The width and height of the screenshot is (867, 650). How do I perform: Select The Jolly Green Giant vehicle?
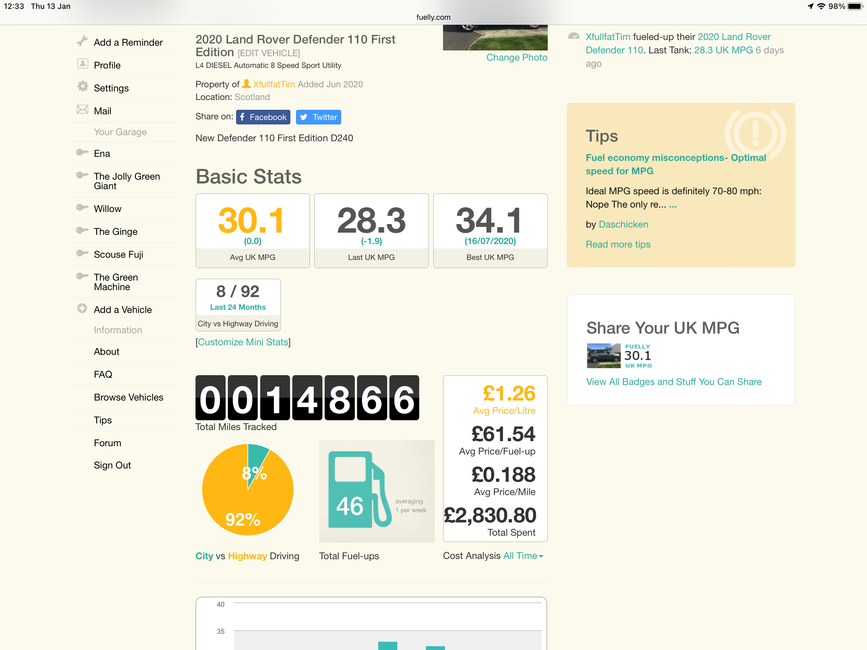127,181
